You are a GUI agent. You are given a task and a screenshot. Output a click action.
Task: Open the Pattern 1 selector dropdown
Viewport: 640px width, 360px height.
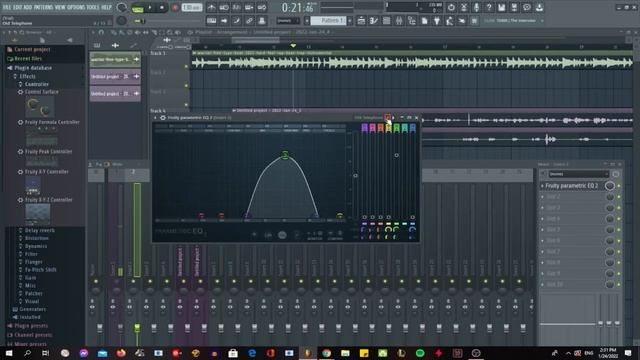329,20
